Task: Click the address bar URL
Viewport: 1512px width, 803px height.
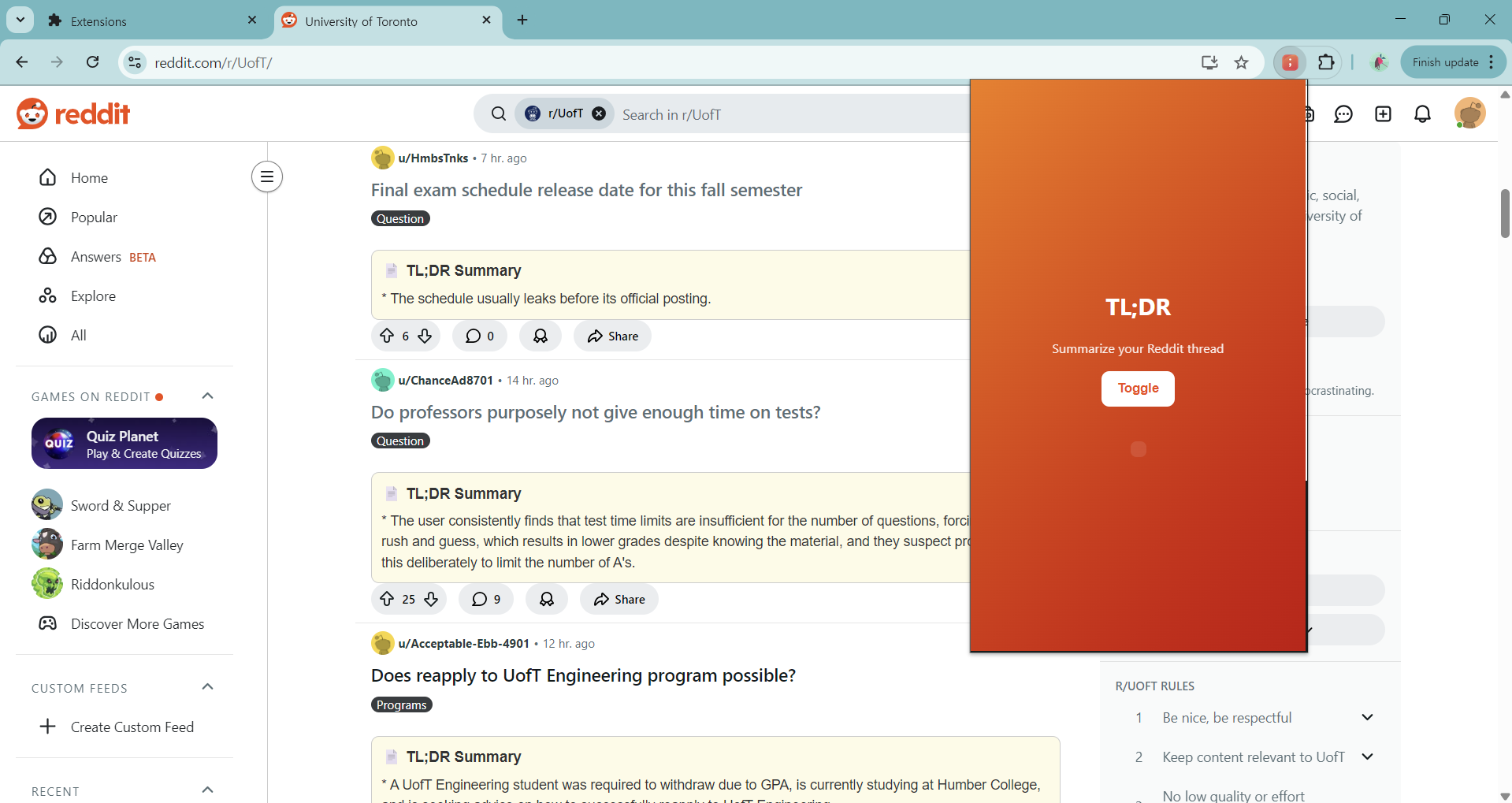Action: (214, 62)
